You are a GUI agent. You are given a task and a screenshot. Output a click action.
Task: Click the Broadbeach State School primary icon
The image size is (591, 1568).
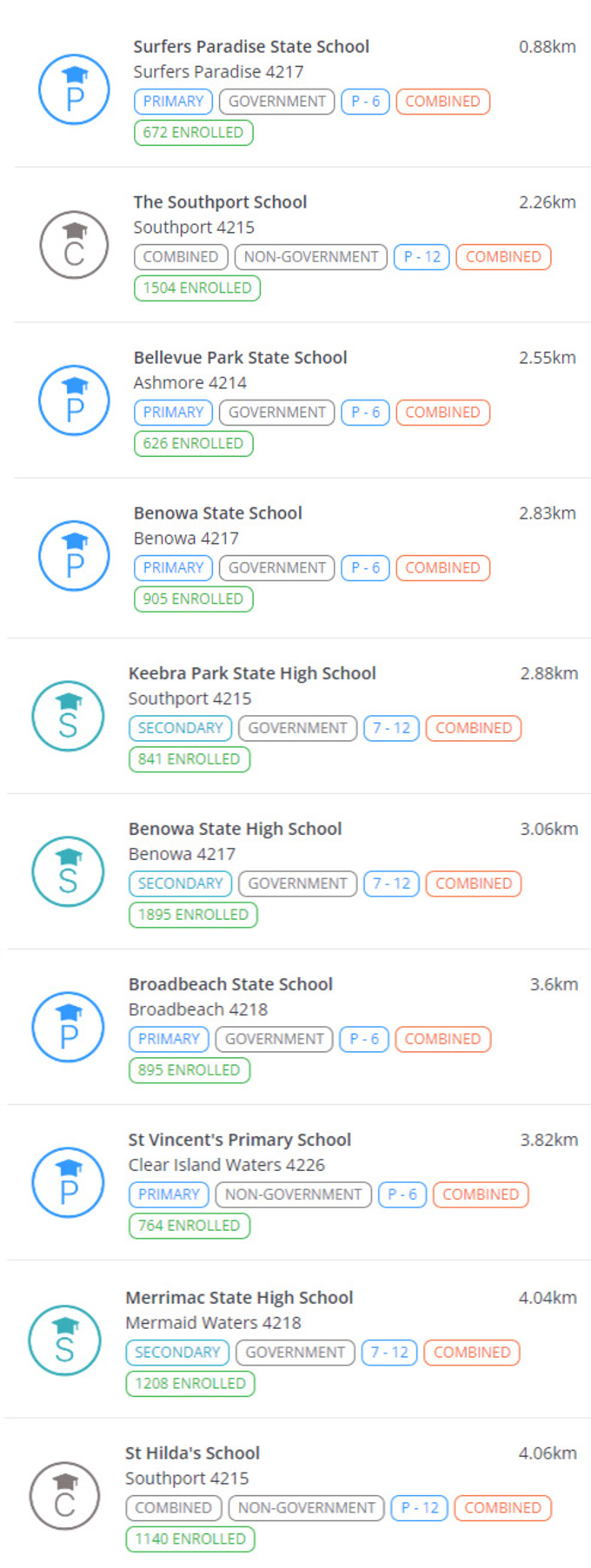click(x=68, y=1027)
